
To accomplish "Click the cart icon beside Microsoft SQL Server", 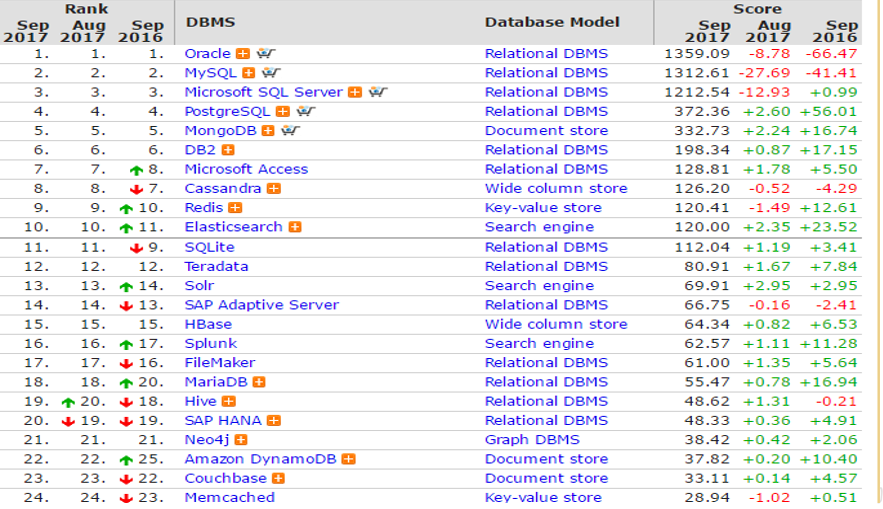I will click(378, 92).
